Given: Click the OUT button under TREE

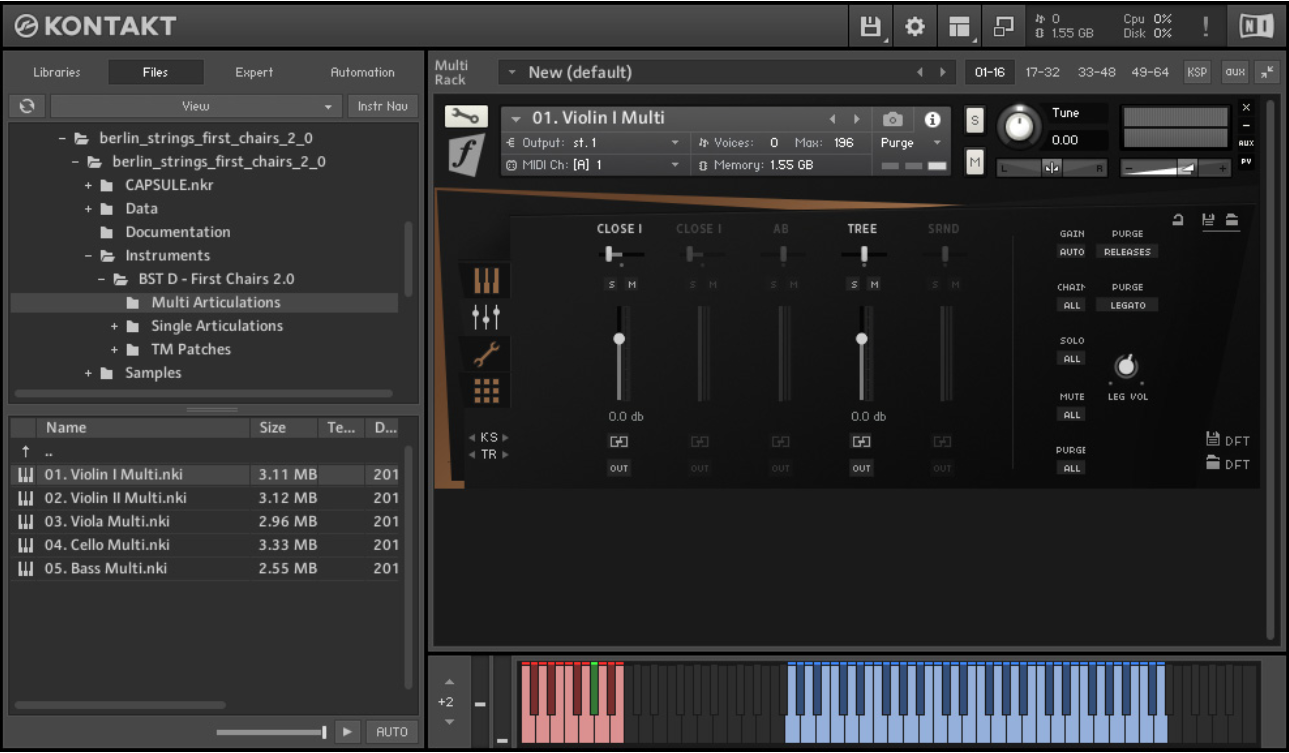Looking at the screenshot, I should (x=861, y=468).
